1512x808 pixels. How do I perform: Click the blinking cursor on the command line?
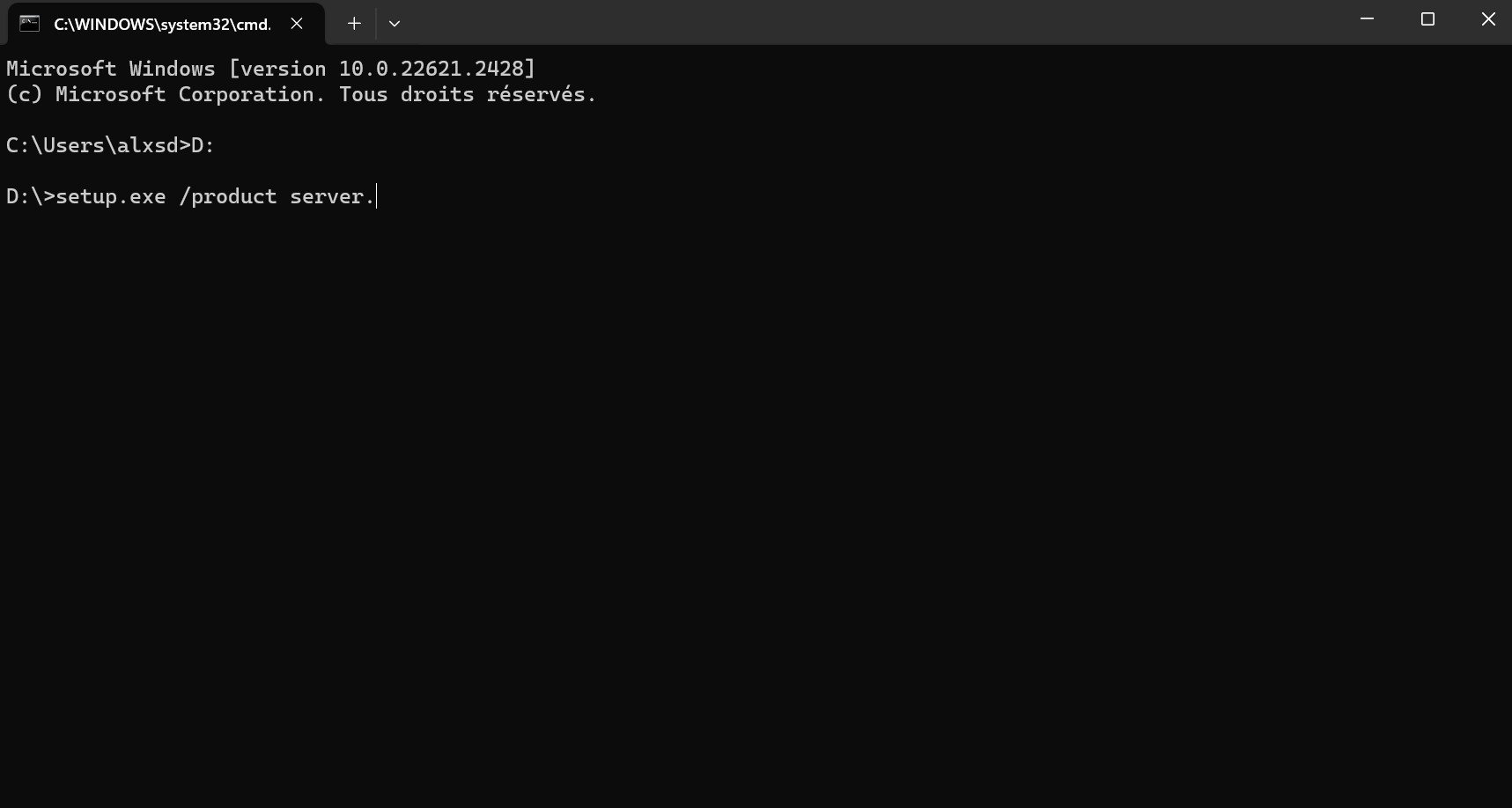click(377, 195)
